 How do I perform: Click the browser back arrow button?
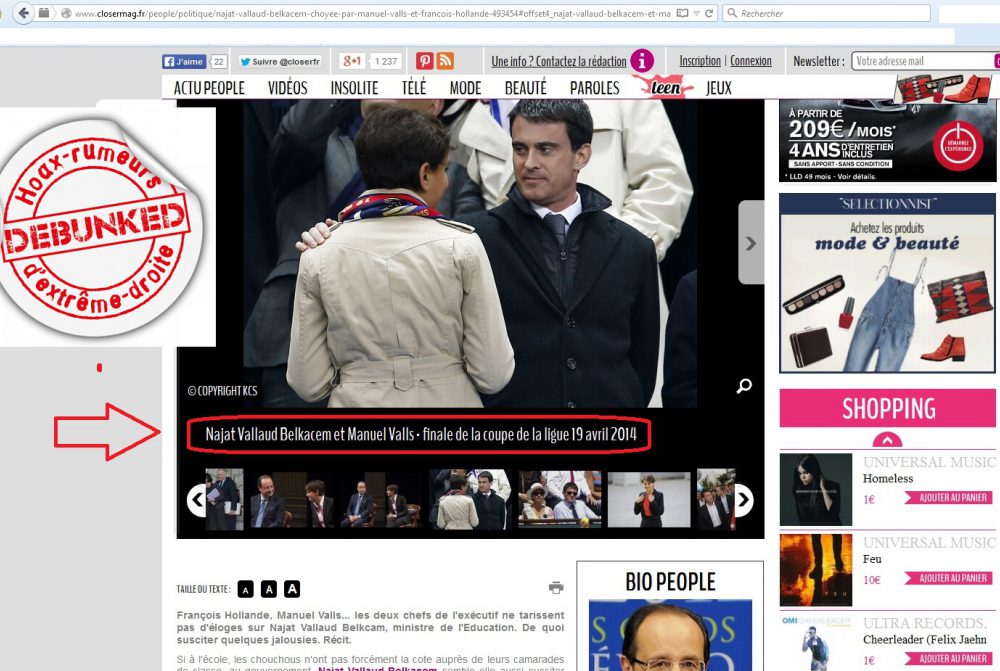coord(24,13)
